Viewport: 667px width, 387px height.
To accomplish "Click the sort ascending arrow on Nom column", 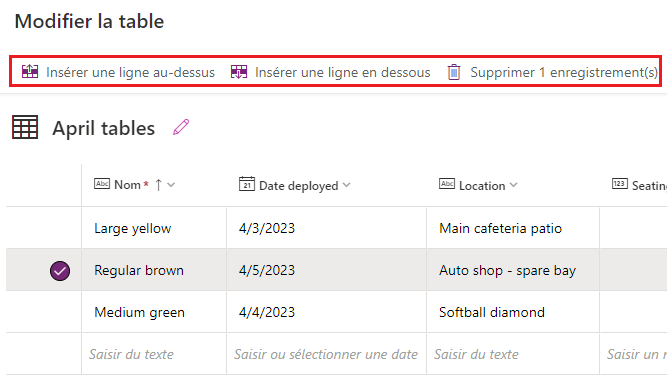I will click(158, 185).
